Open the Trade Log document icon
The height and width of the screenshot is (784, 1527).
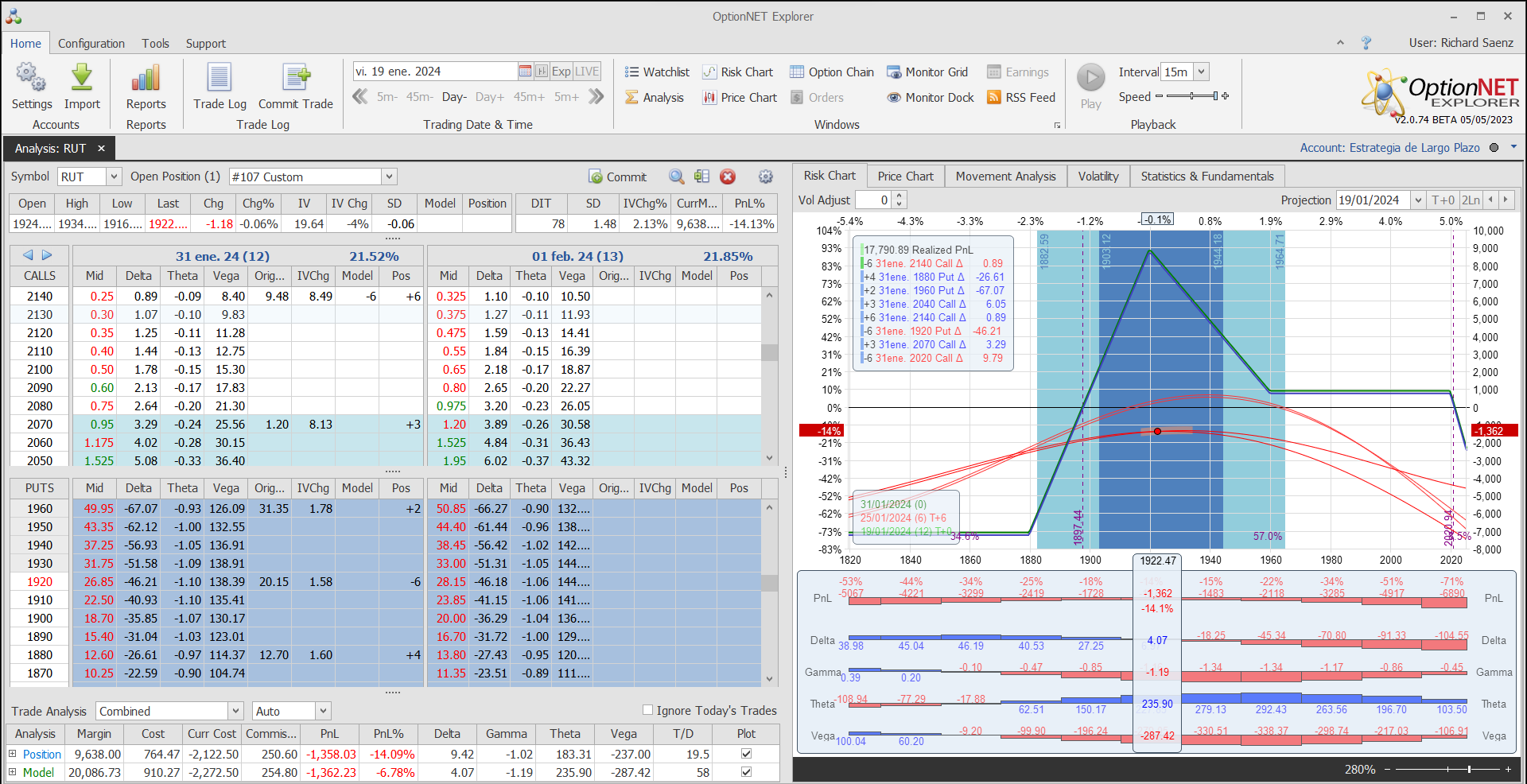pyautogui.click(x=220, y=78)
